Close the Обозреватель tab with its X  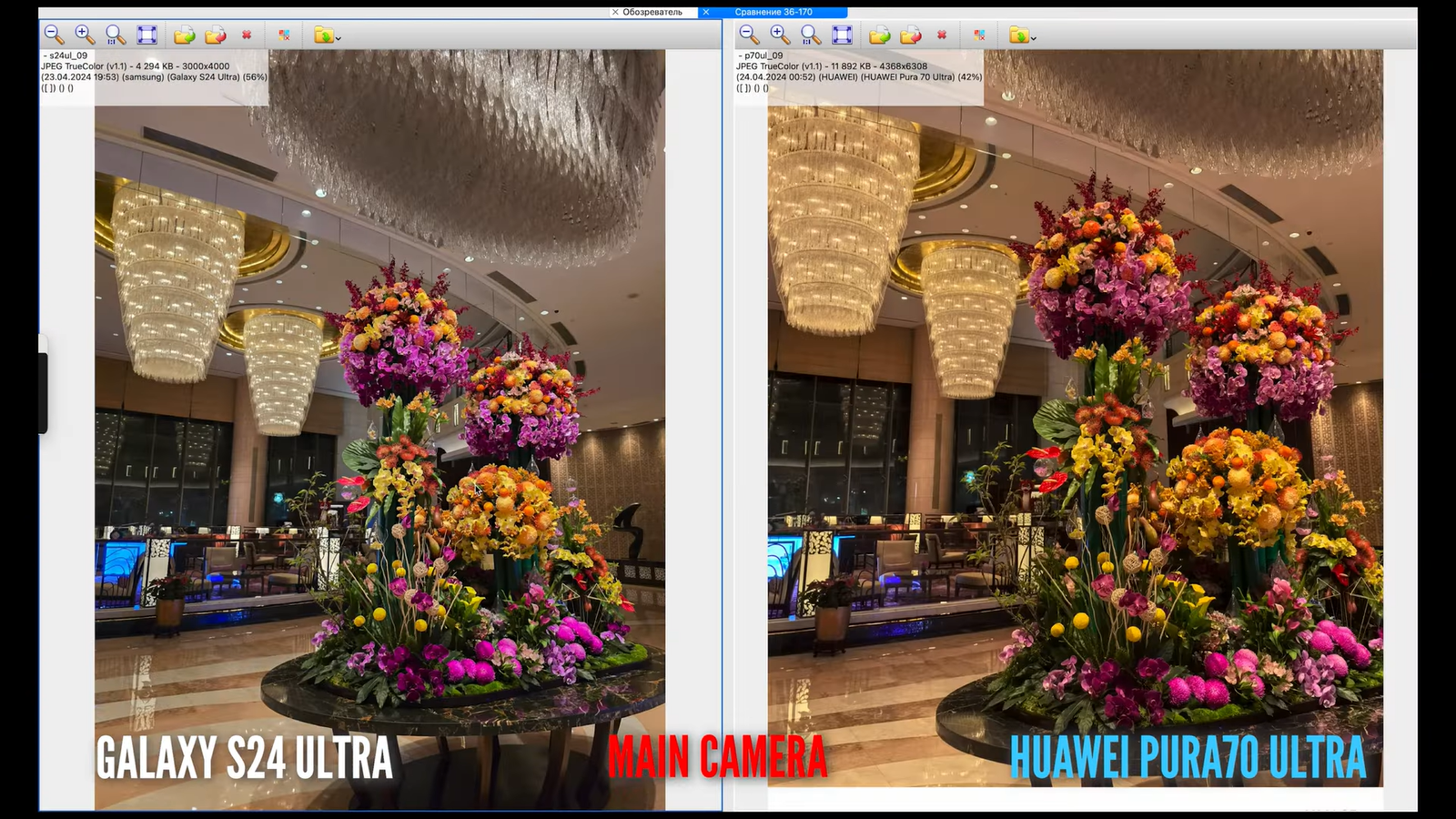pyautogui.click(x=615, y=12)
